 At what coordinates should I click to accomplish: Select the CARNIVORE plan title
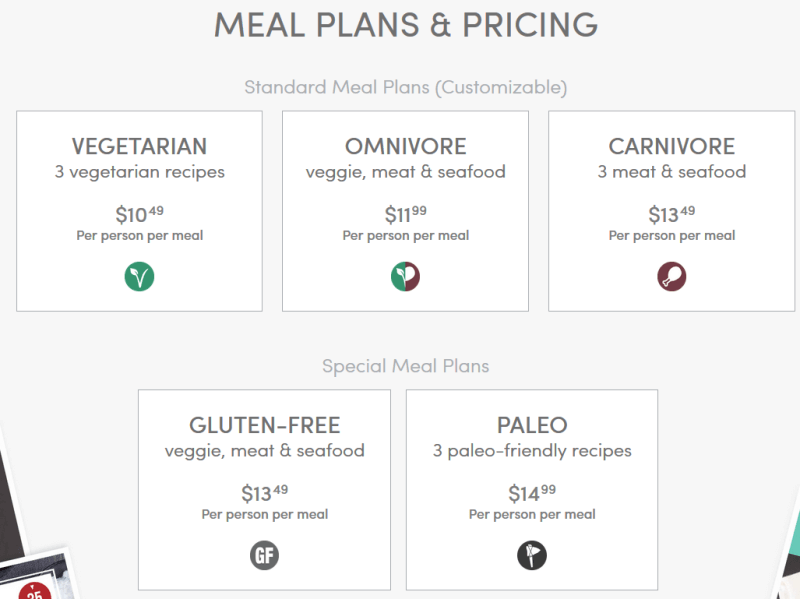pyautogui.click(x=671, y=146)
